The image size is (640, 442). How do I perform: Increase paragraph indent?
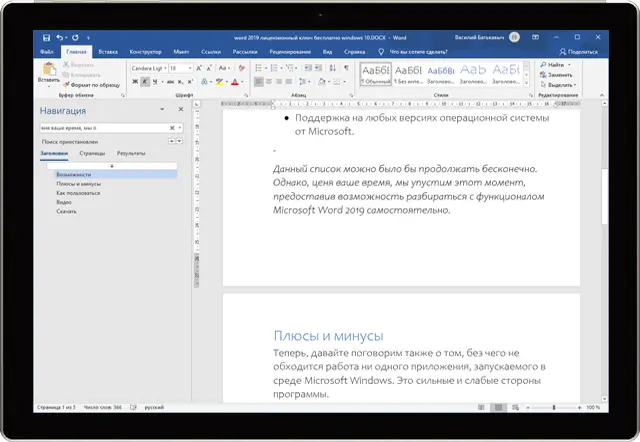[318, 68]
